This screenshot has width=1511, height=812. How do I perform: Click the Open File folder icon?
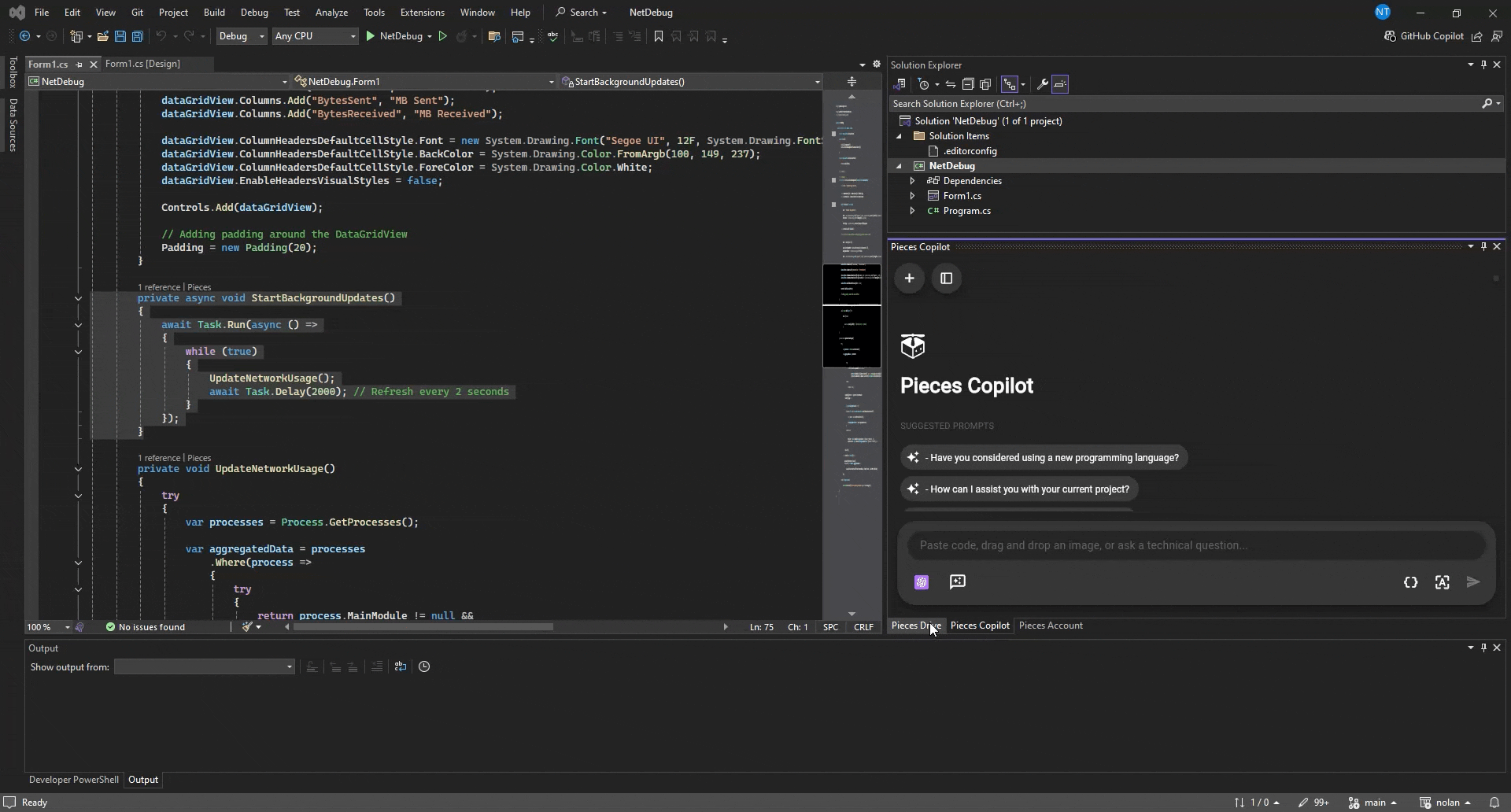pyautogui.click(x=102, y=36)
